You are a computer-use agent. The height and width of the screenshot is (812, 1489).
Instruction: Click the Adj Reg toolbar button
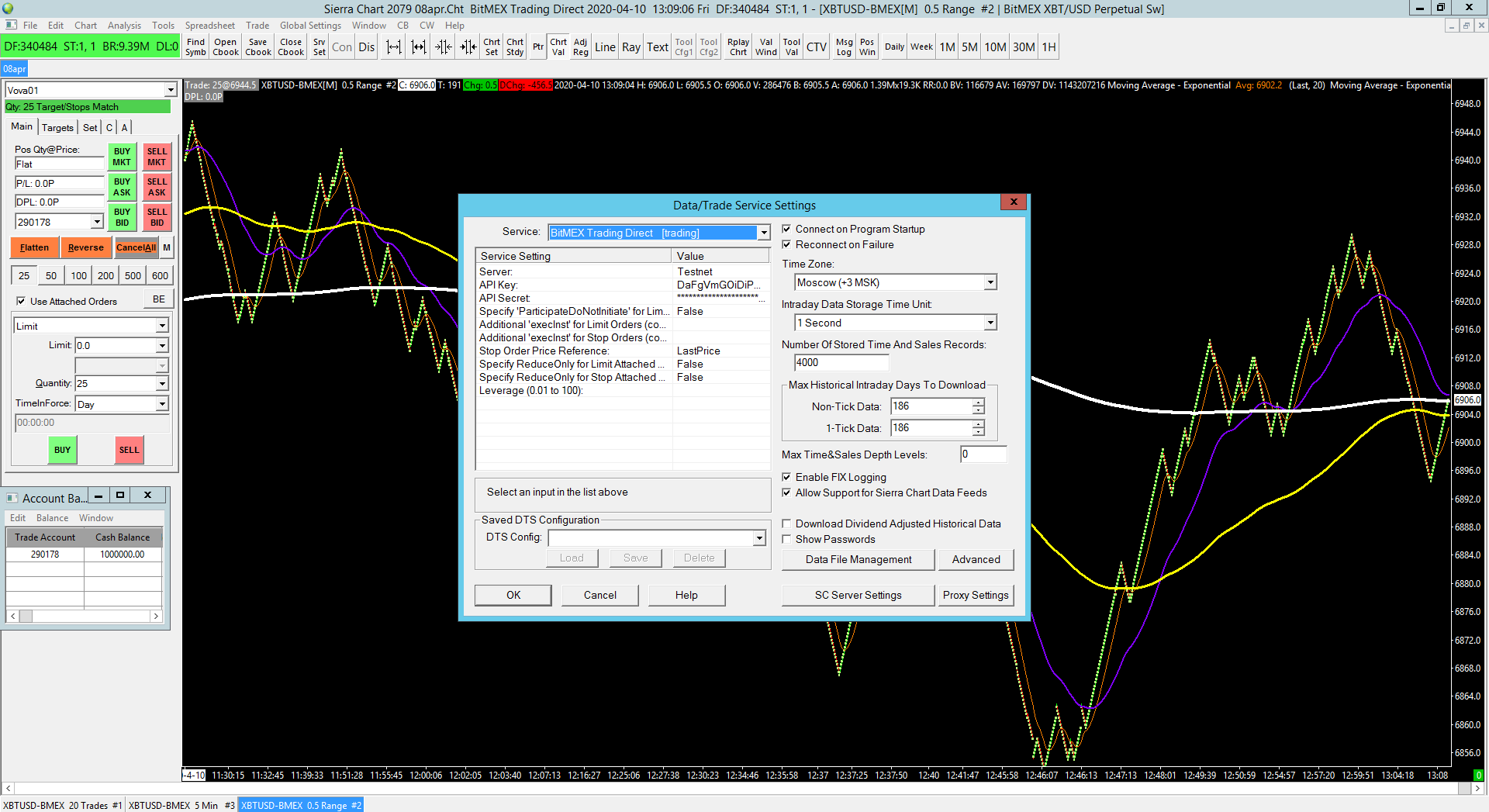point(581,47)
